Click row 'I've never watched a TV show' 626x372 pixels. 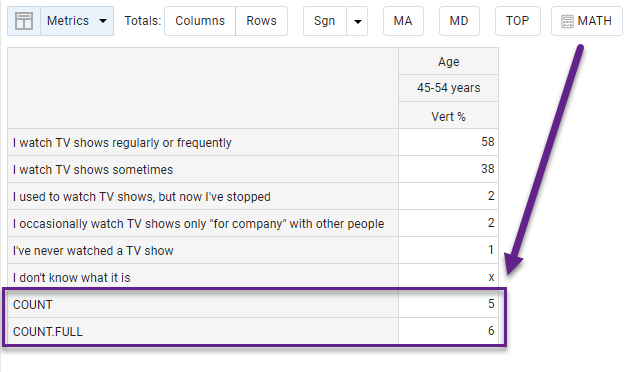[x=203, y=251]
